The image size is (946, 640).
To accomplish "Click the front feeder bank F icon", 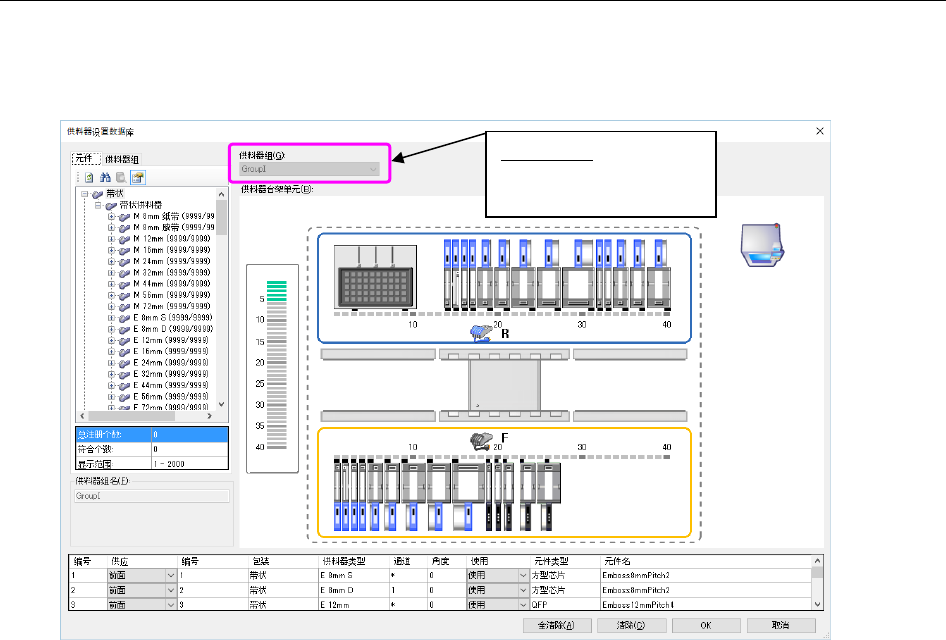I will tap(482, 440).
